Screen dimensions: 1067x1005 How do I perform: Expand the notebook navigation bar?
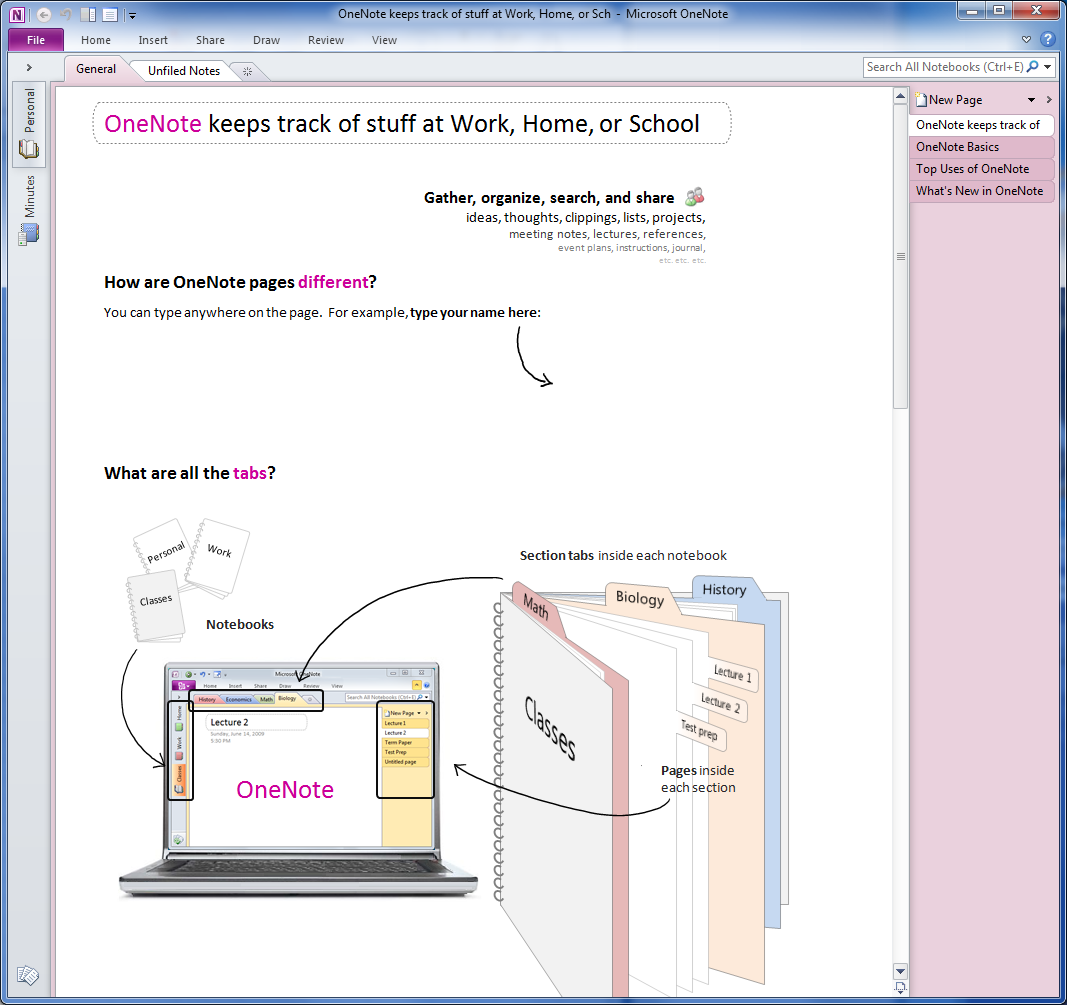(29, 67)
